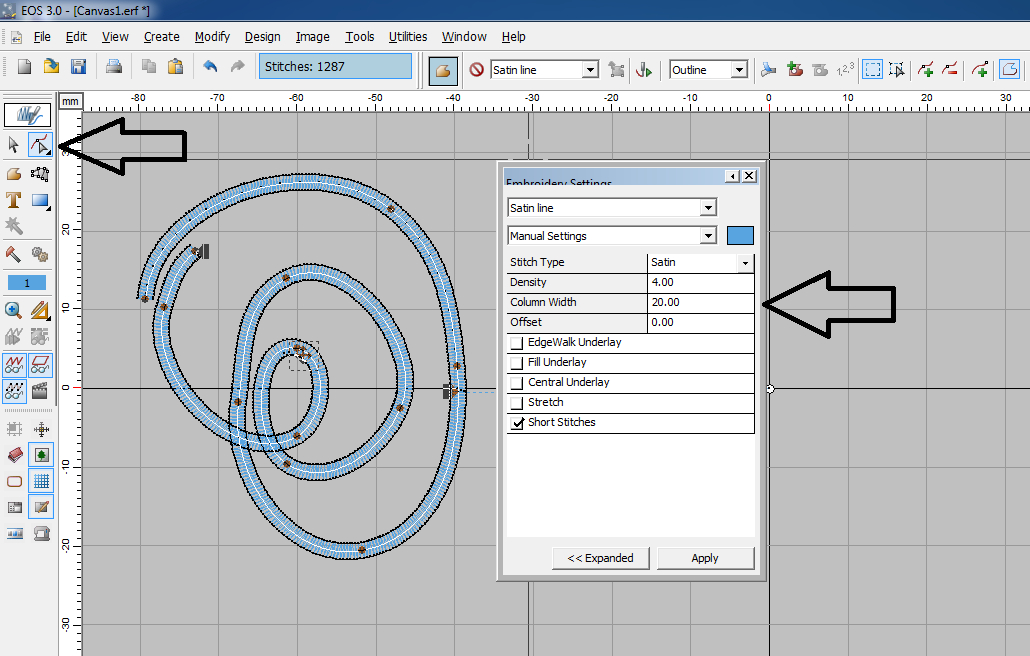Open the Manual Settings dropdown
1030x656 pixels.
pos(708,236)
